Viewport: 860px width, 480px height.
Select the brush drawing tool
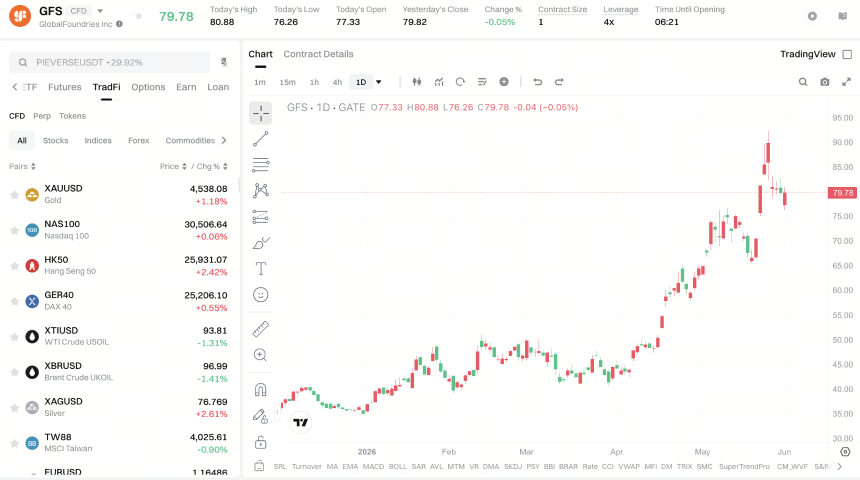[261, 243]
